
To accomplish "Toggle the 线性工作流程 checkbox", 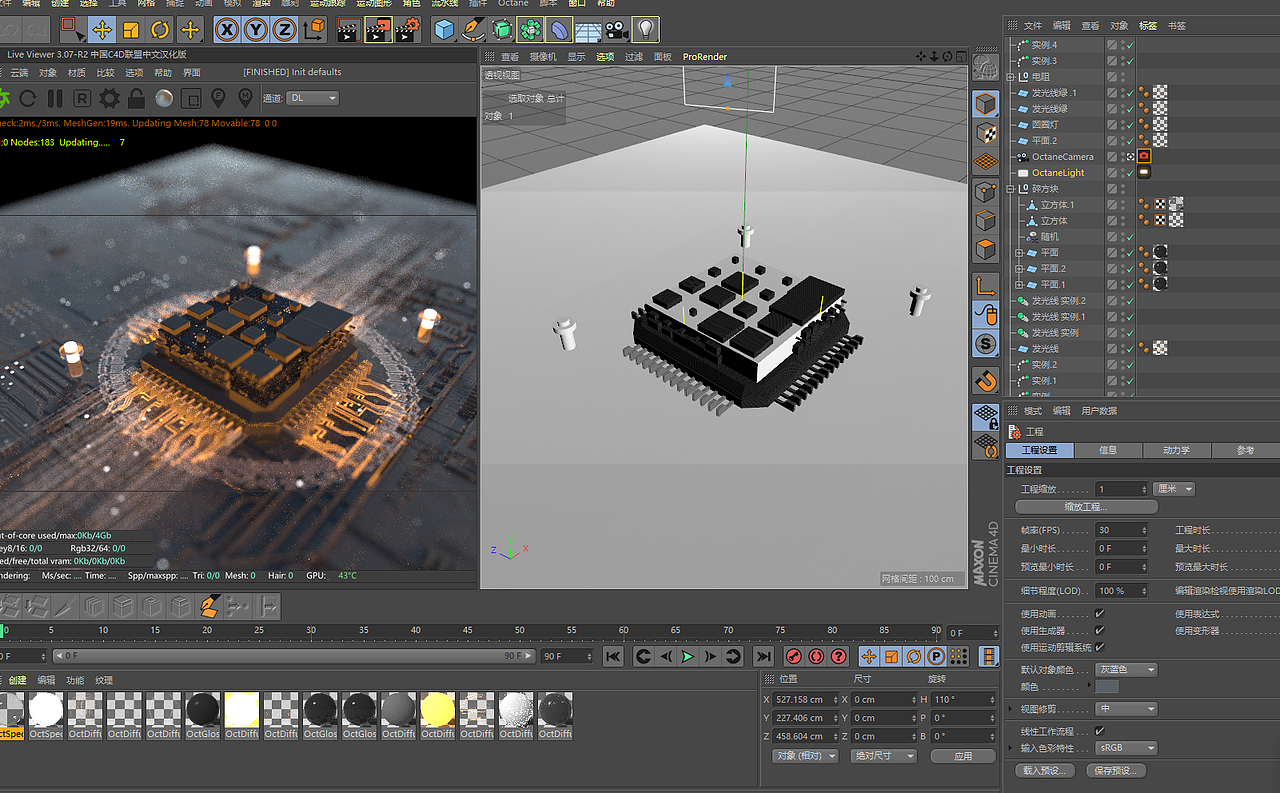I will pos(1100,731).
